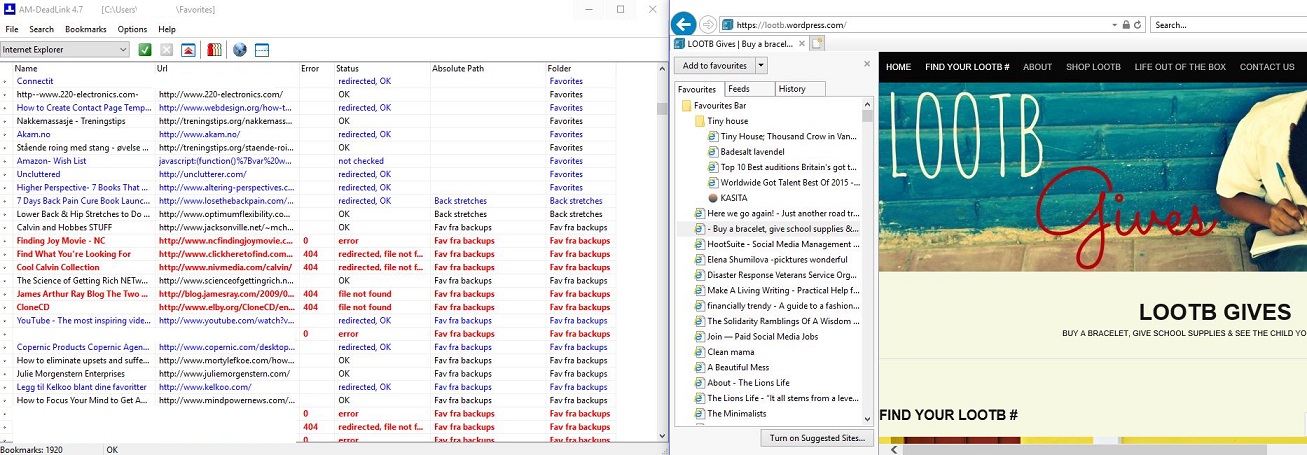Sort the list by Status column header
This screenshot has width=1307, height=455.
point(347,68)
